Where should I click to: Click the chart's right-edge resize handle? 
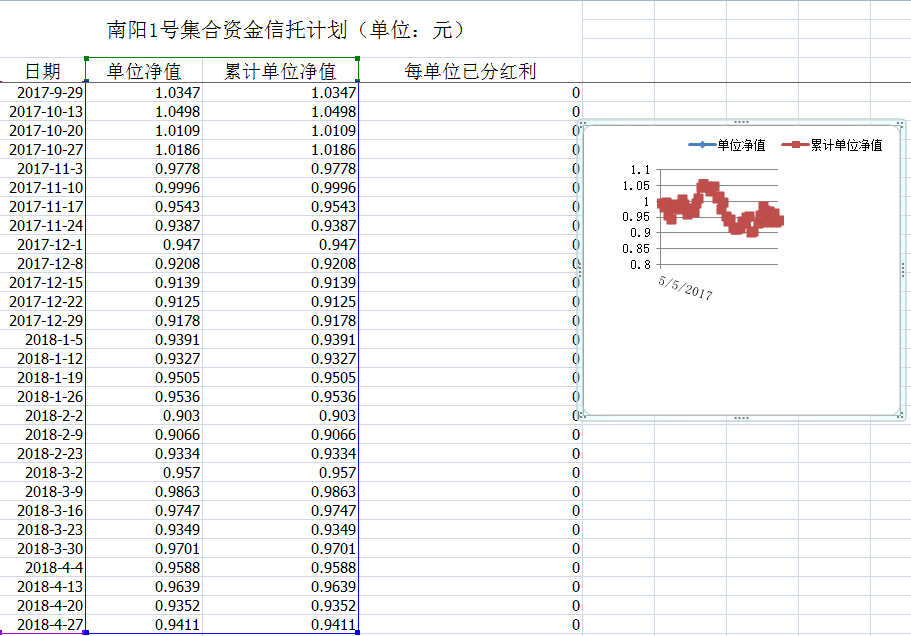pyautogui.click(x=905, y=269)
